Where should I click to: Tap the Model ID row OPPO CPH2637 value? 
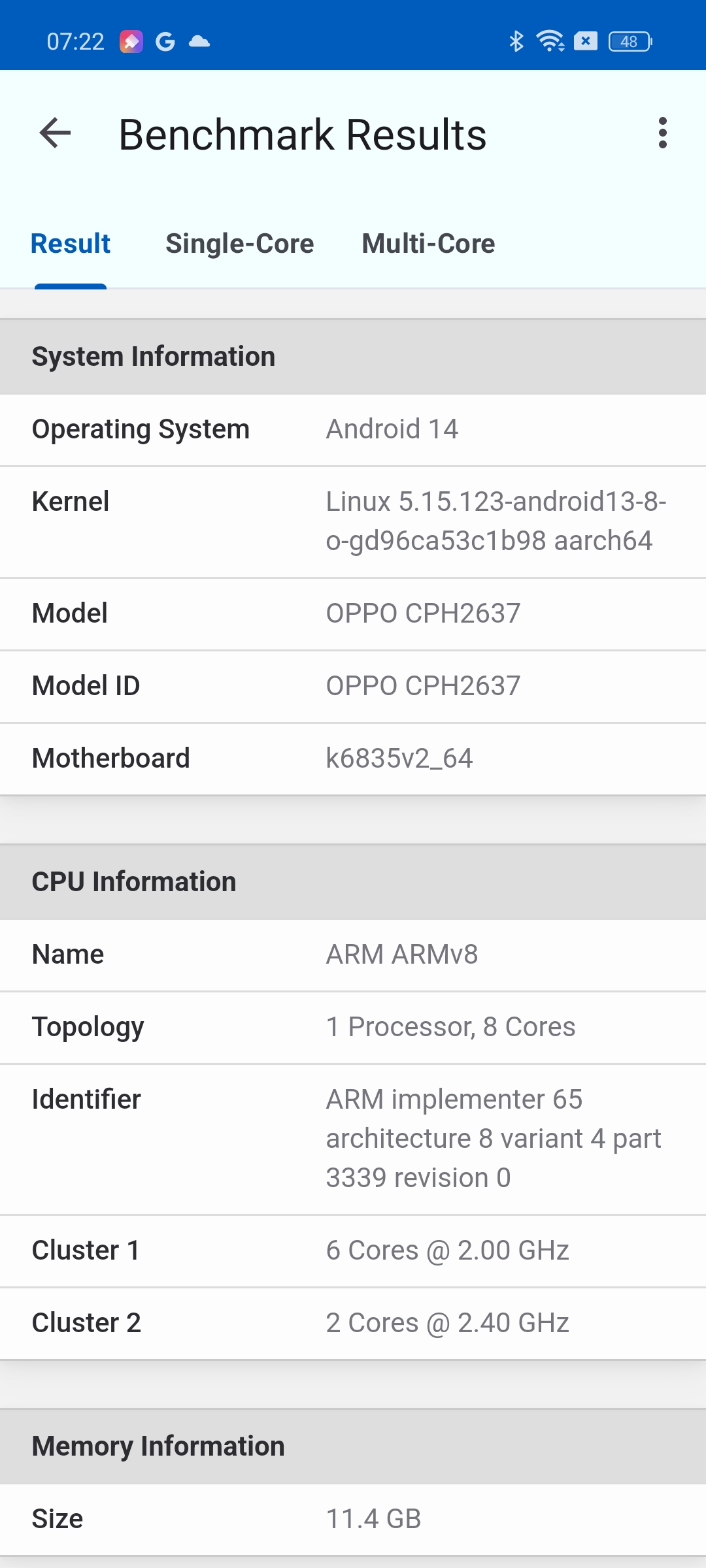[423, 686]
